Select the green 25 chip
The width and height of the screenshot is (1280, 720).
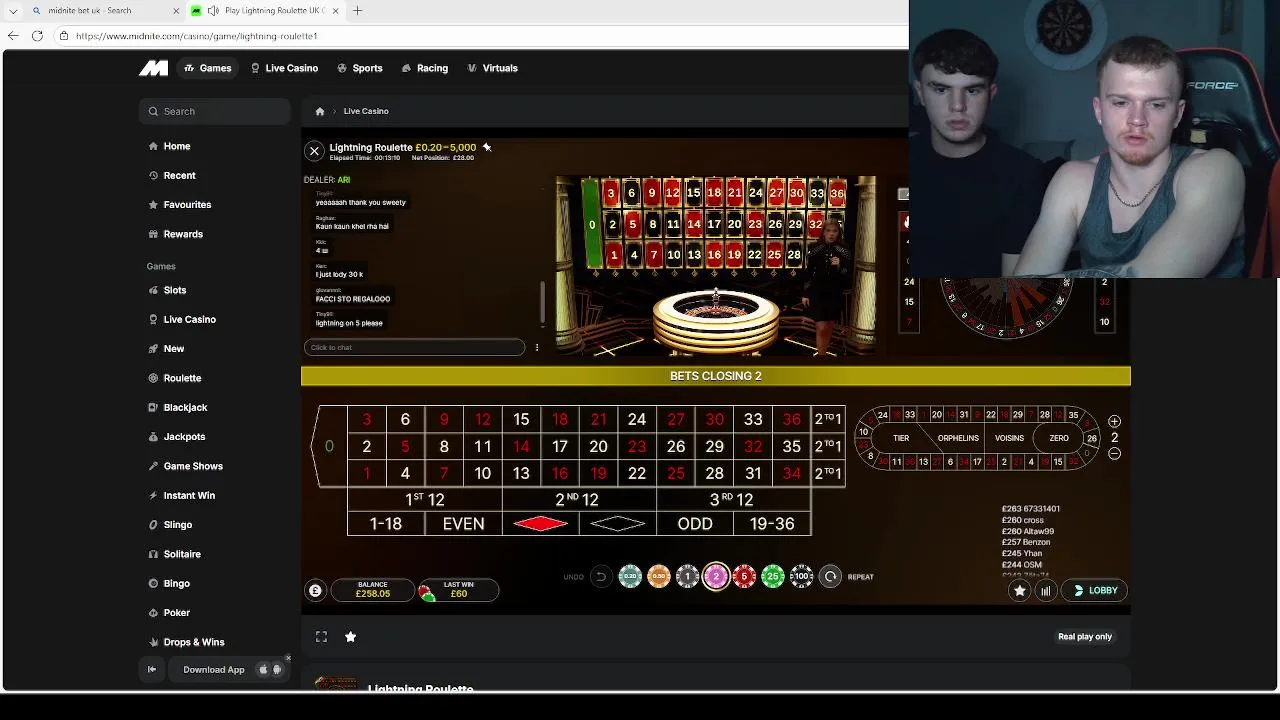tap(773, 576)
